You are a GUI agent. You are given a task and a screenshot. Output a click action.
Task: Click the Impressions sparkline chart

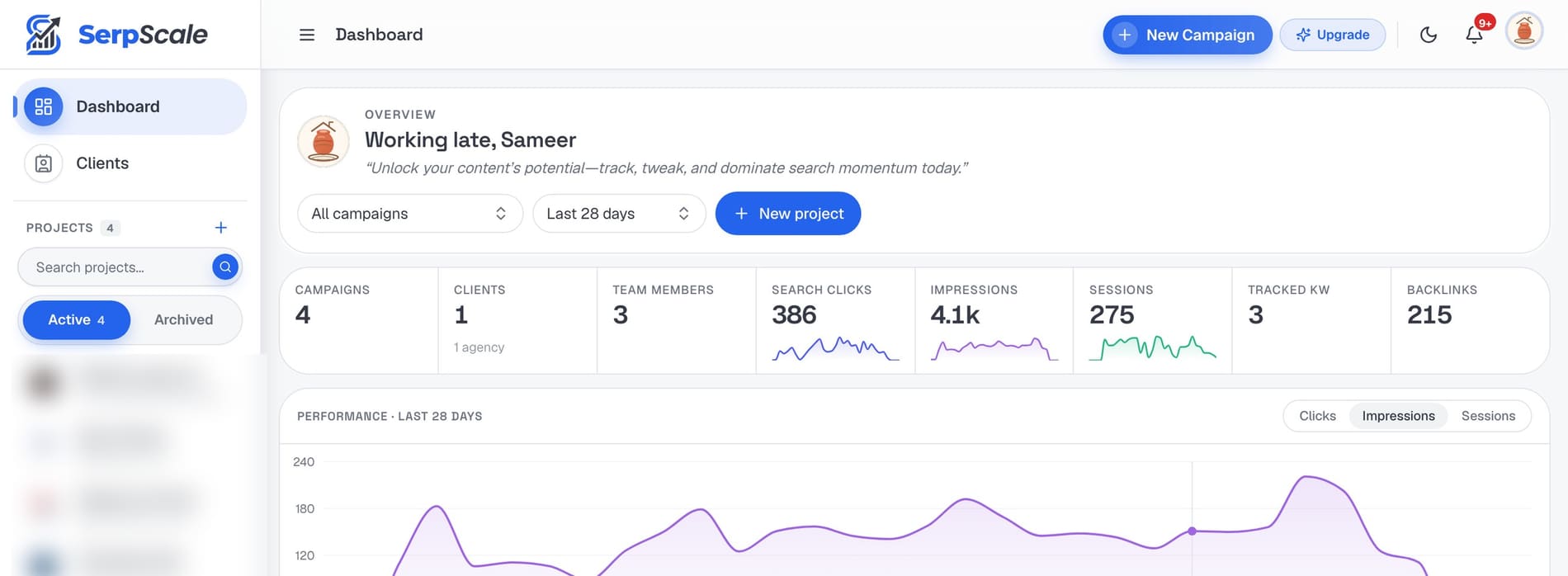pos(994,349)
